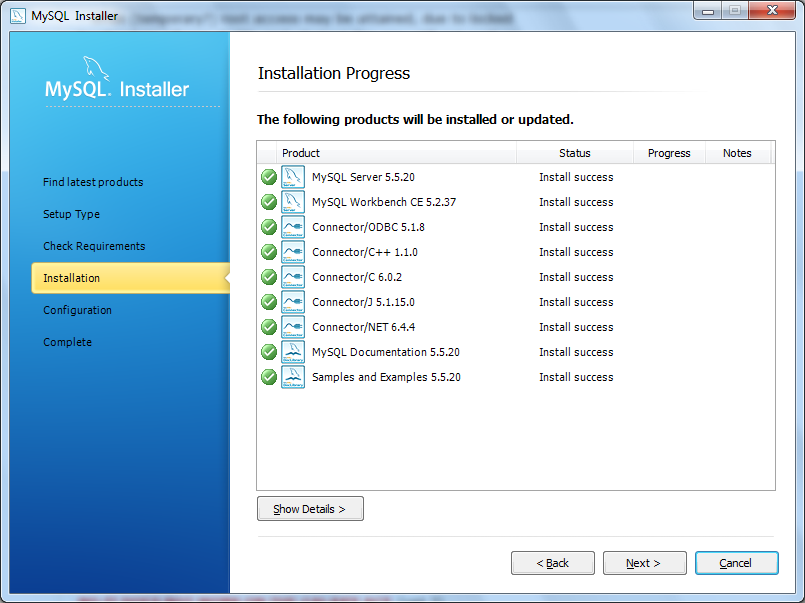The image size is (805, 603).
Task: Select the Connector/ODBC 5.1.8 name
Action: tap(368, 227)
